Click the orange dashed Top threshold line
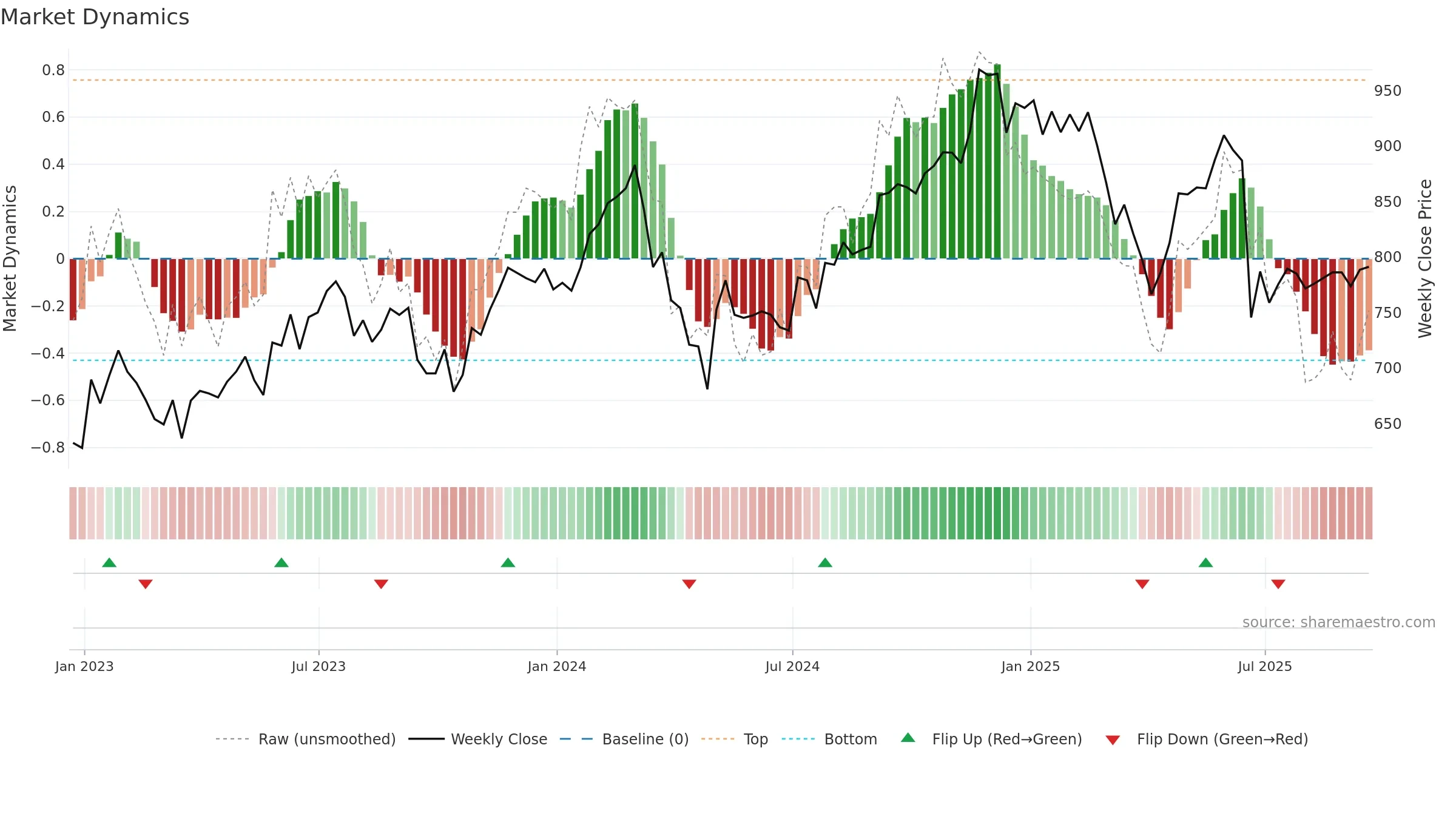This screenshot has height=819, width=1456. click(x=719, y=80)
